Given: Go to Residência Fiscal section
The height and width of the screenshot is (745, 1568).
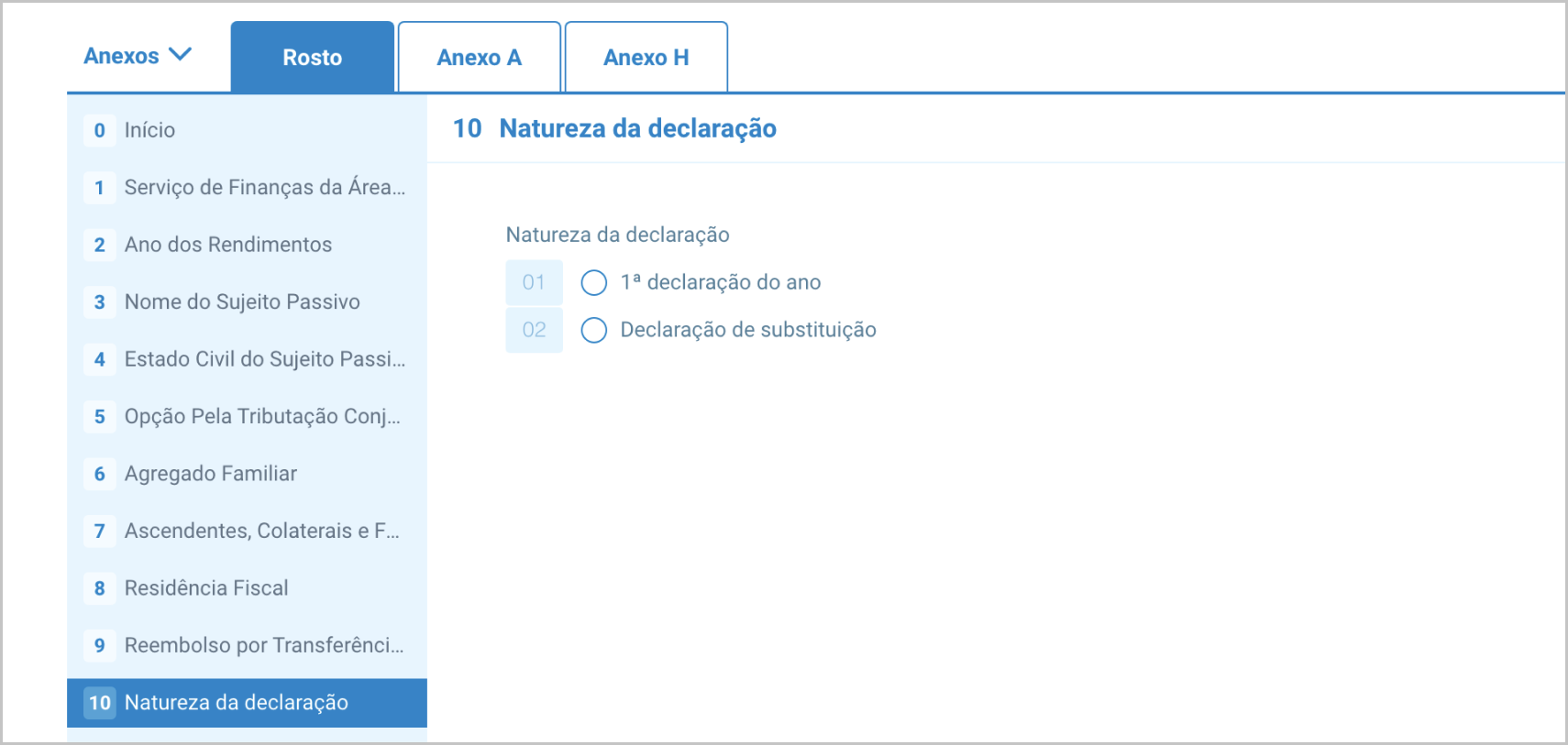Looking at the screenshot, I should click(x=206, y=588).
